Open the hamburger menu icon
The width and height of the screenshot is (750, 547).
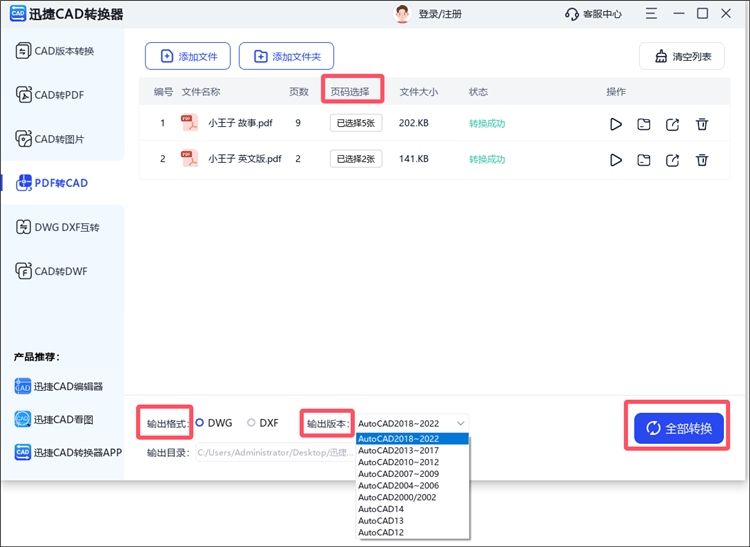pyautogui.click(x=651, y=13)
